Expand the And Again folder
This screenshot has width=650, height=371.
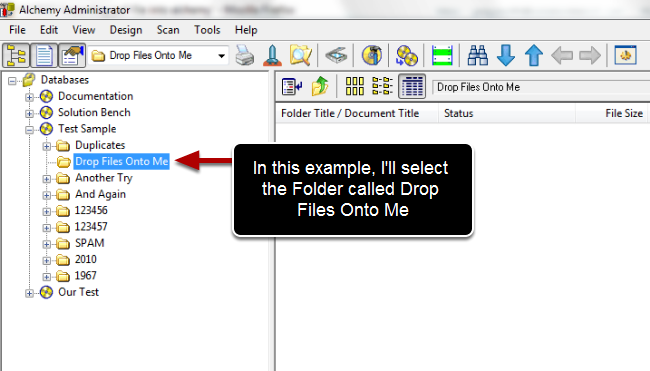46,195
